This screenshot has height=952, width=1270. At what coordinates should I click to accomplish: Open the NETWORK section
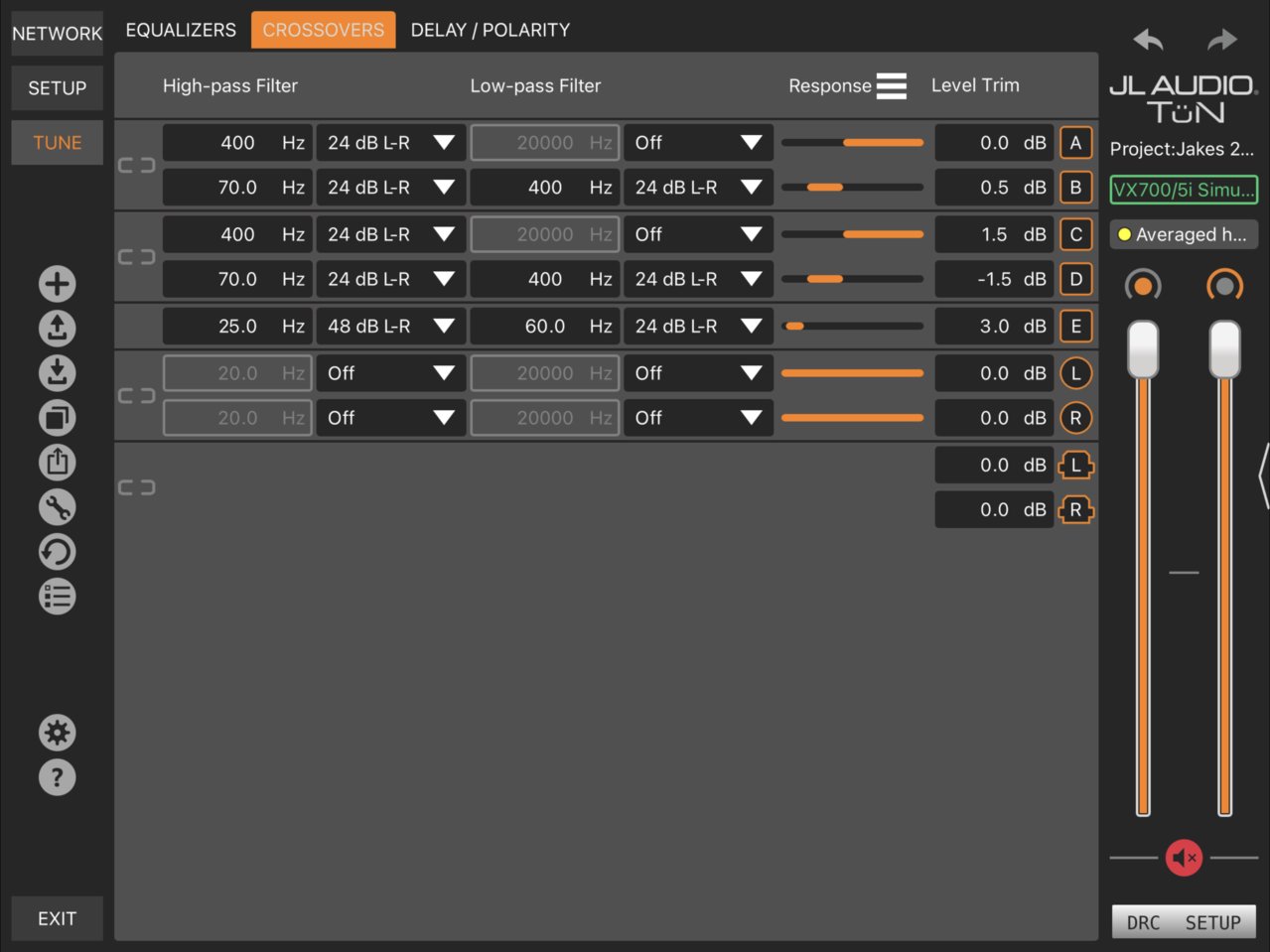57,34
